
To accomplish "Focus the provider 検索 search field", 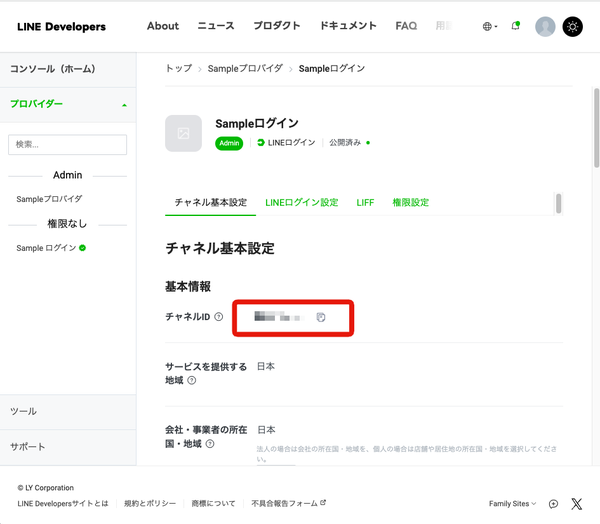I will point(67,144).
